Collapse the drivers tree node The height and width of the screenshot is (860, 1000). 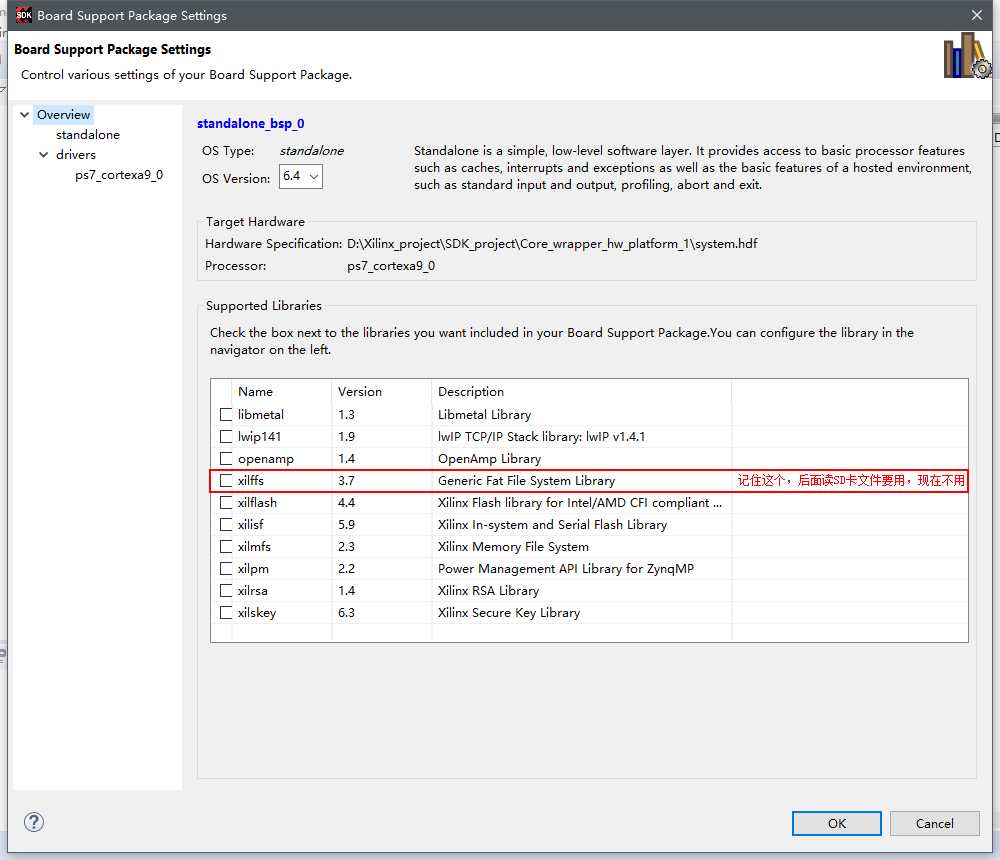click(43, 154)
